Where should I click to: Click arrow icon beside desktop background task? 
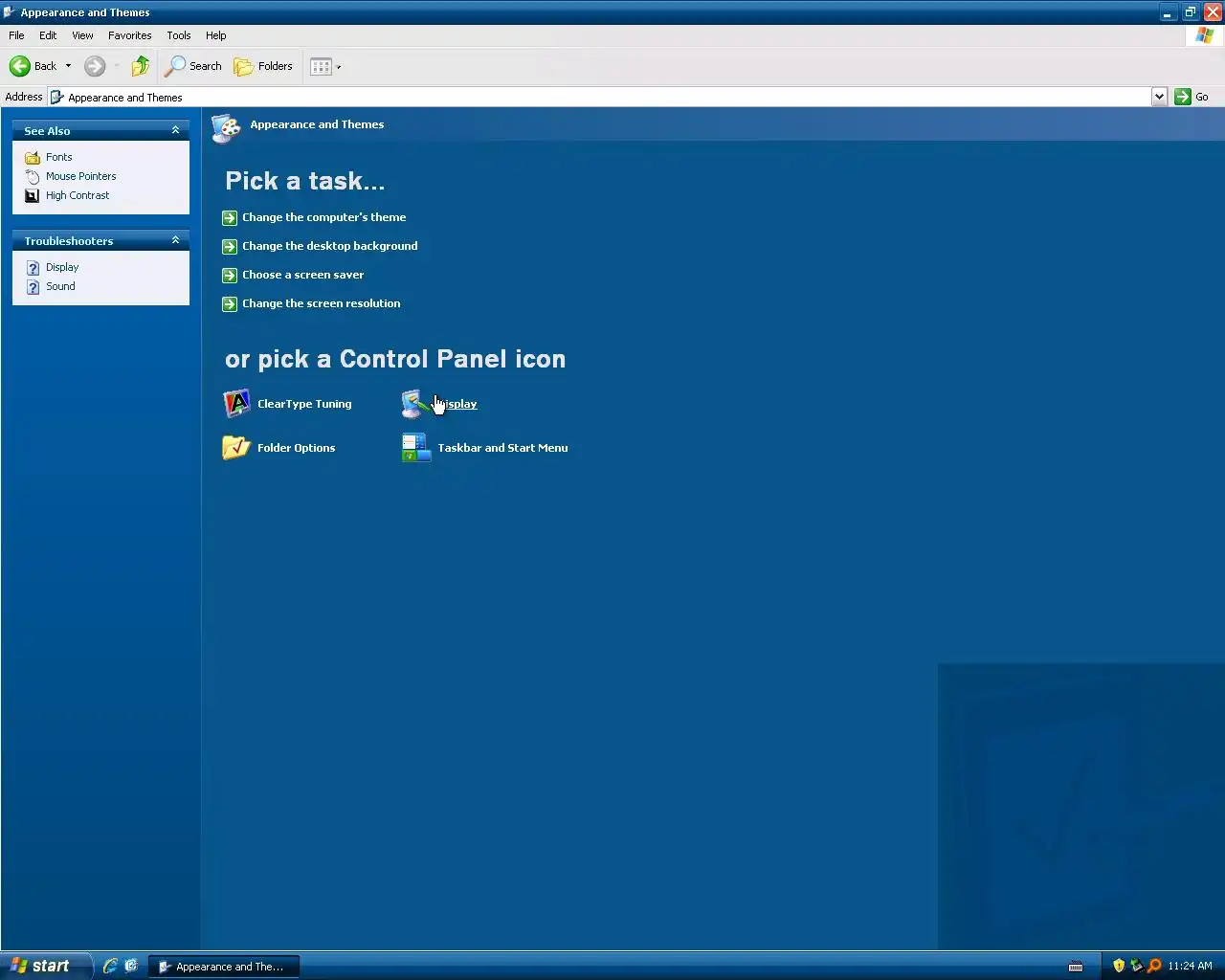[230, 247]
